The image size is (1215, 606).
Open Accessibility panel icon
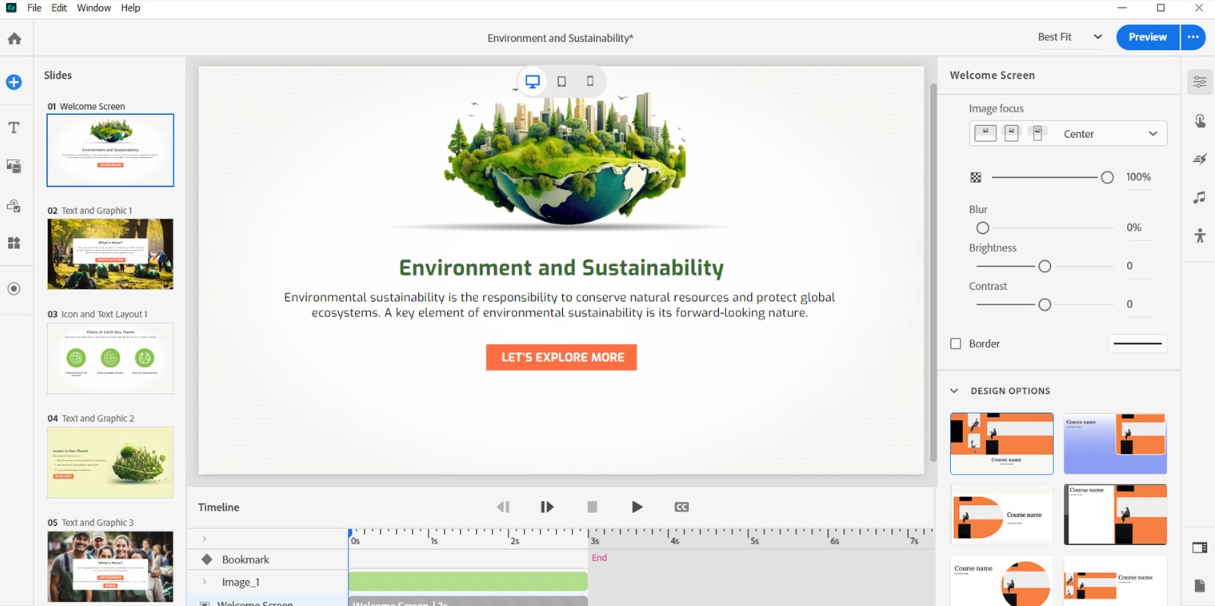coord(1199,236)
